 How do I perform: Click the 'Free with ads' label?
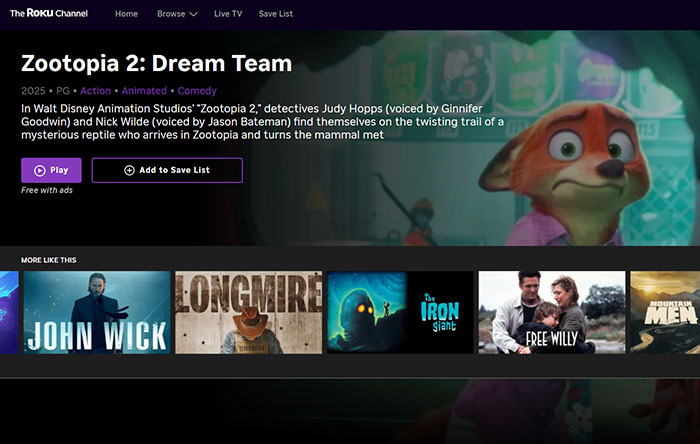coord(47,190)
